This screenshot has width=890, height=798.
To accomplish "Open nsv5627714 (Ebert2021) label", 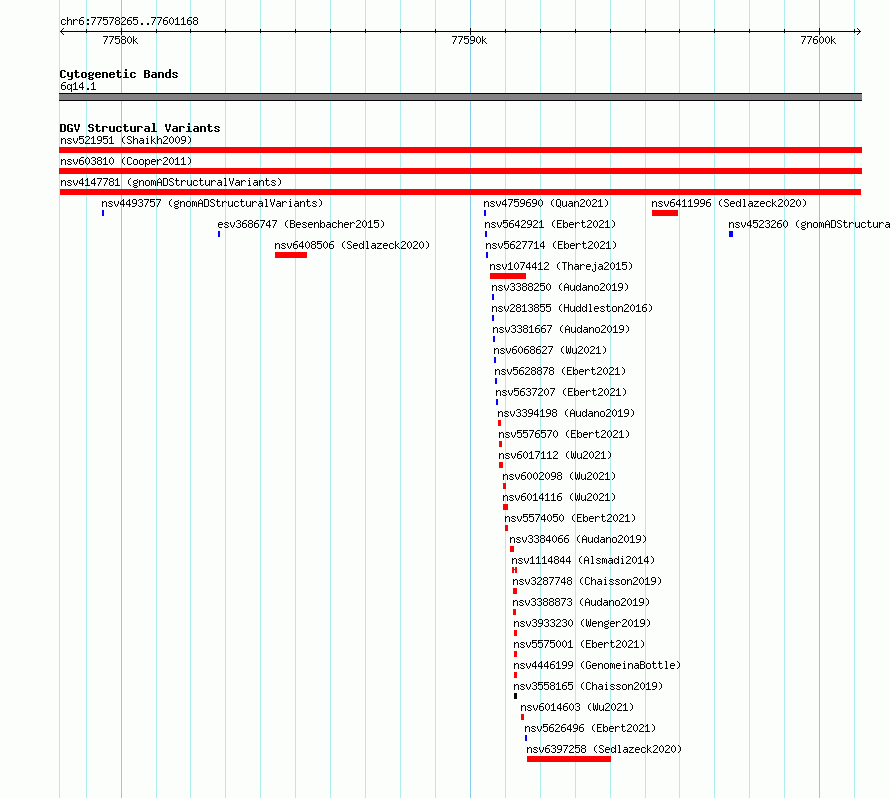I will [x=551, y=245].
